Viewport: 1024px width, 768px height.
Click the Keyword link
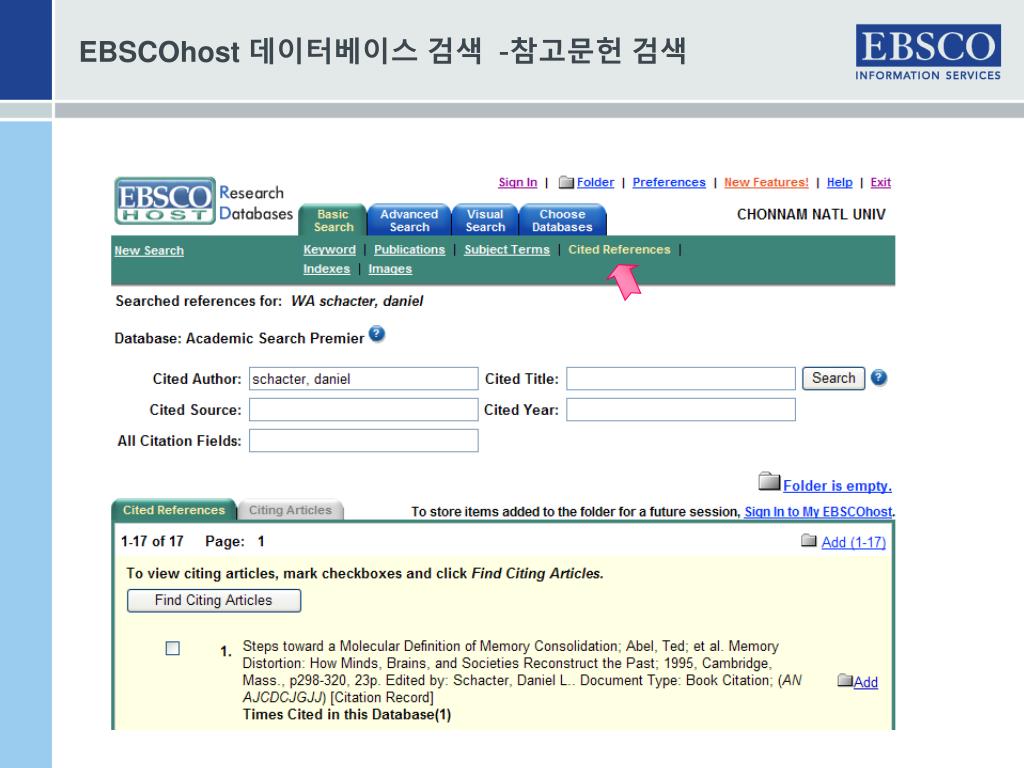(x=330, y=249)
